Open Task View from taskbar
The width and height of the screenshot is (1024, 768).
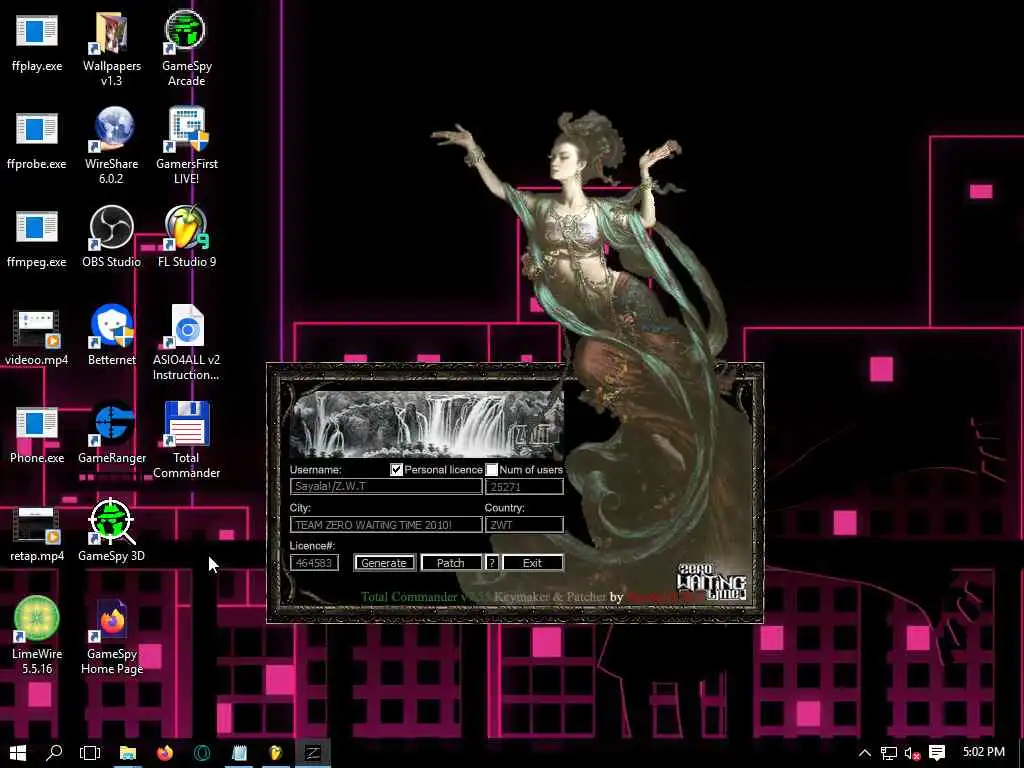(90, 752)
